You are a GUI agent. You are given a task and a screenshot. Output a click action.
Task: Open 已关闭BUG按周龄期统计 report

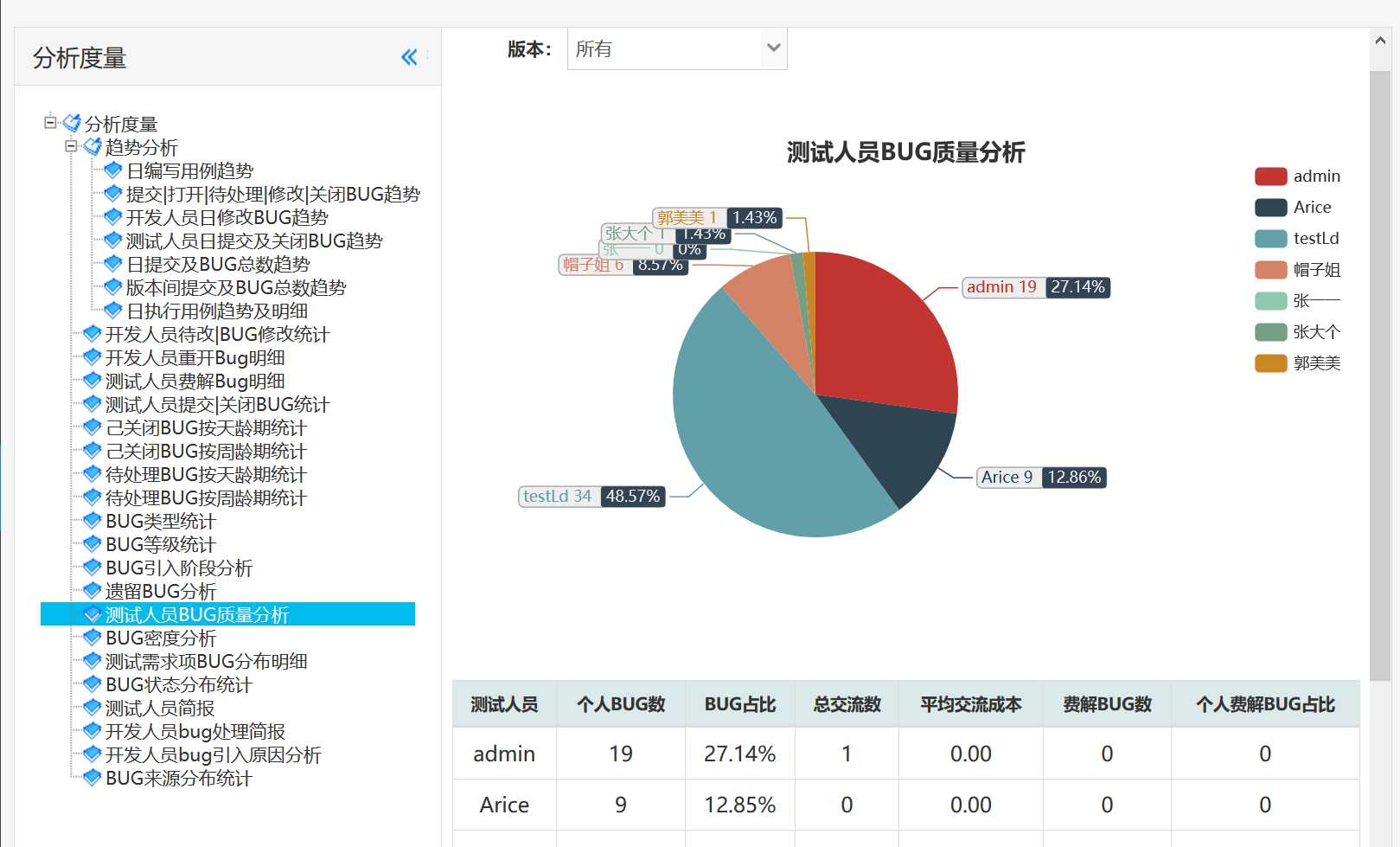click(x=206, y=451)
